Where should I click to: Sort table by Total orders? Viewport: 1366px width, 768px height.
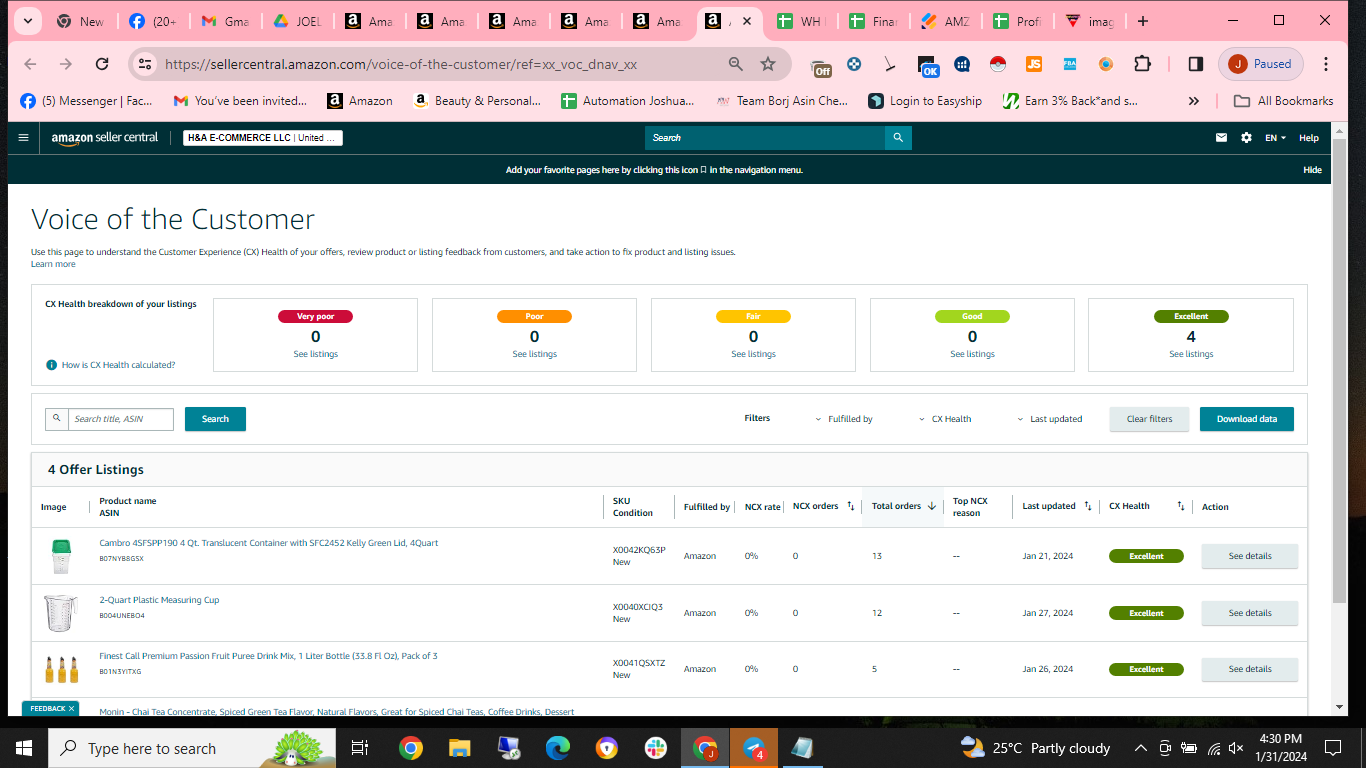coord(932,506)
